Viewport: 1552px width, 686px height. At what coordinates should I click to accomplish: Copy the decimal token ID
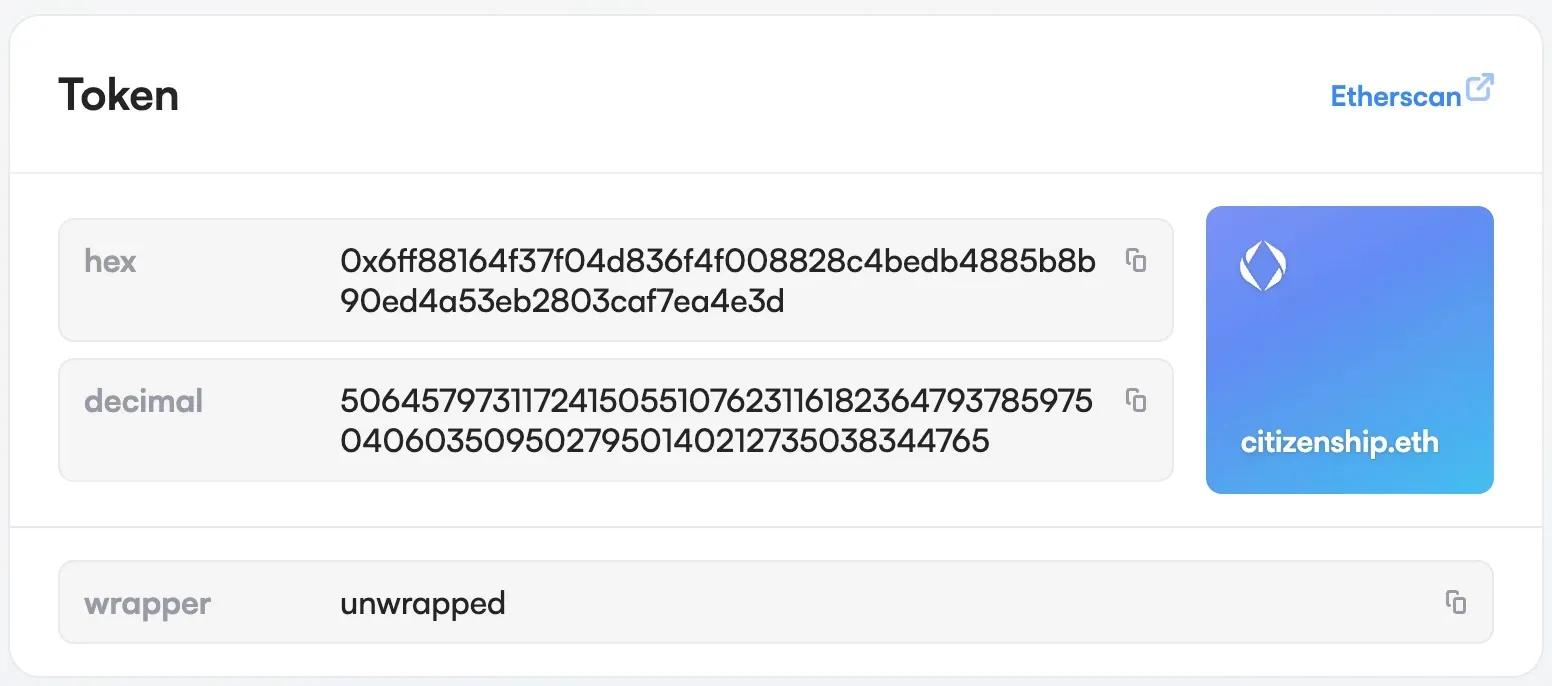1136,400
